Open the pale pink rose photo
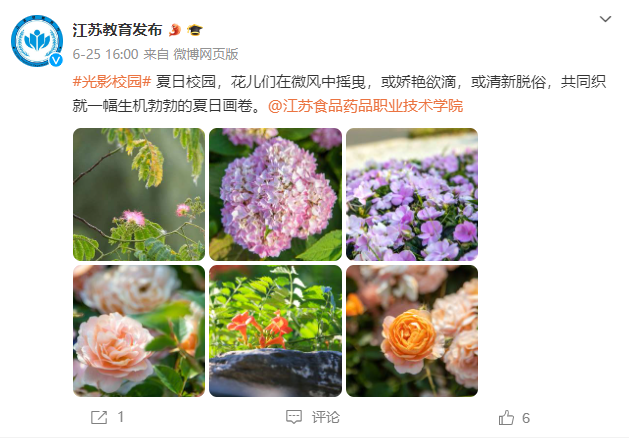629x438 pixels. [139, 331]
